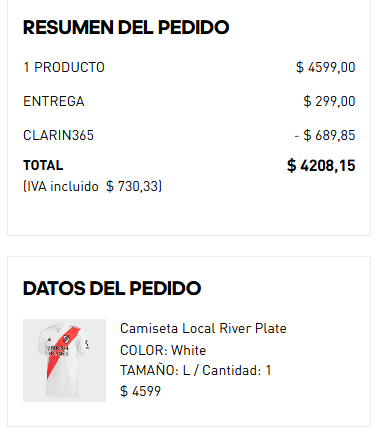Select the COLOR: White text
The height and width of the screenshot is (444, 380).
pyautogui.click(x=163, y=351)
